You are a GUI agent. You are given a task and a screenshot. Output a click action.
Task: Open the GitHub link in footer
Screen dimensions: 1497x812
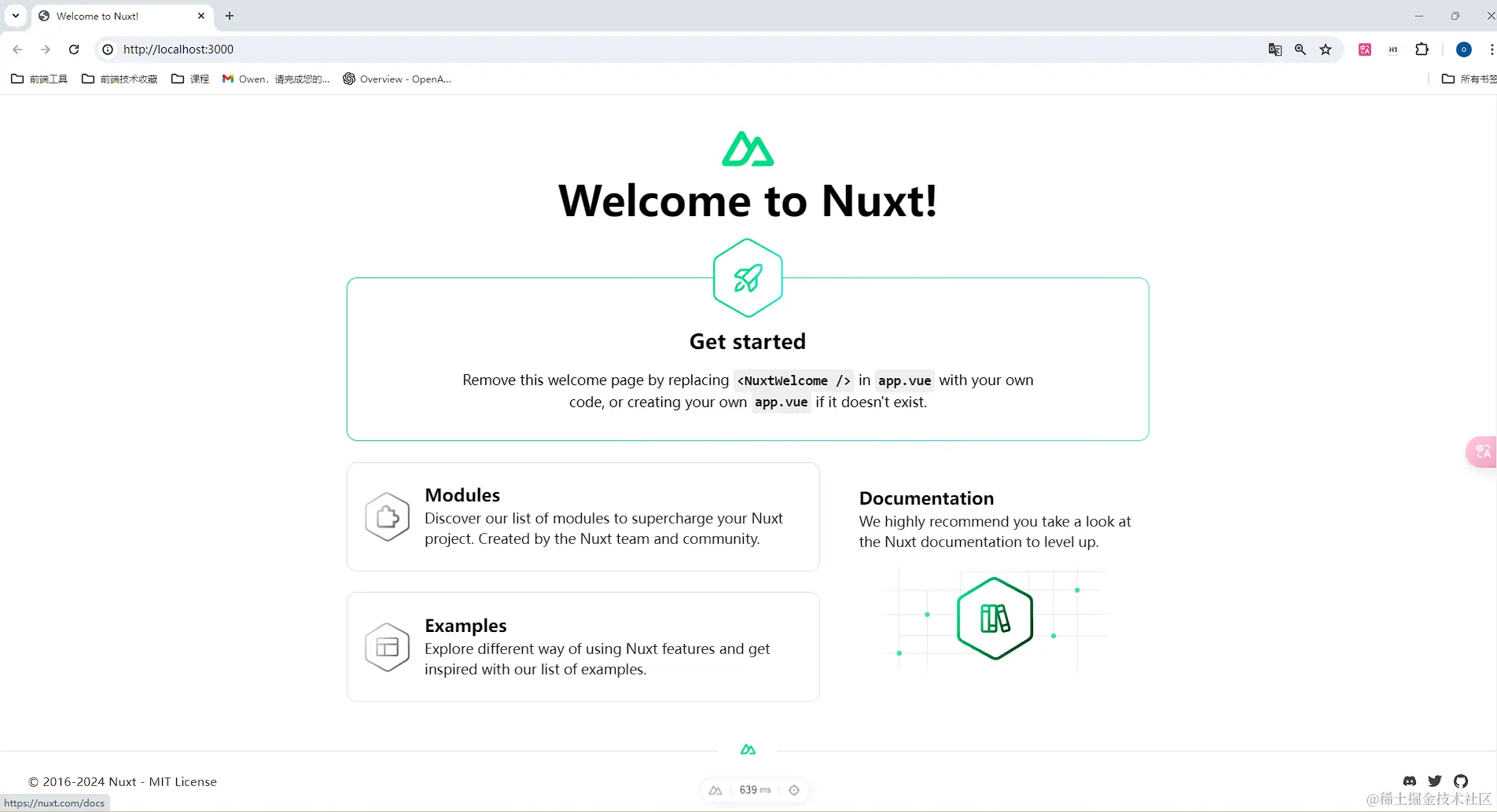(1461, 781)
